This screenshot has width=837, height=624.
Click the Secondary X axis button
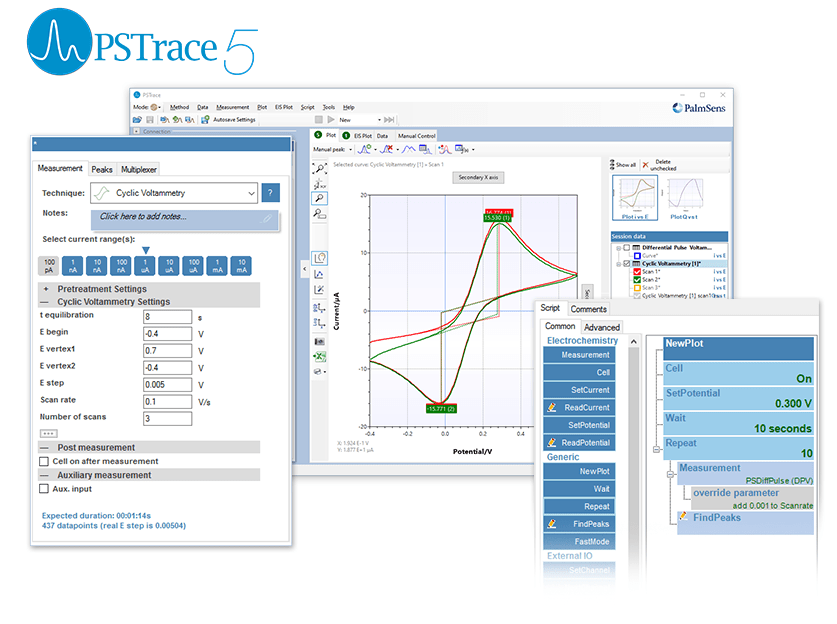[x=478, y=177]
